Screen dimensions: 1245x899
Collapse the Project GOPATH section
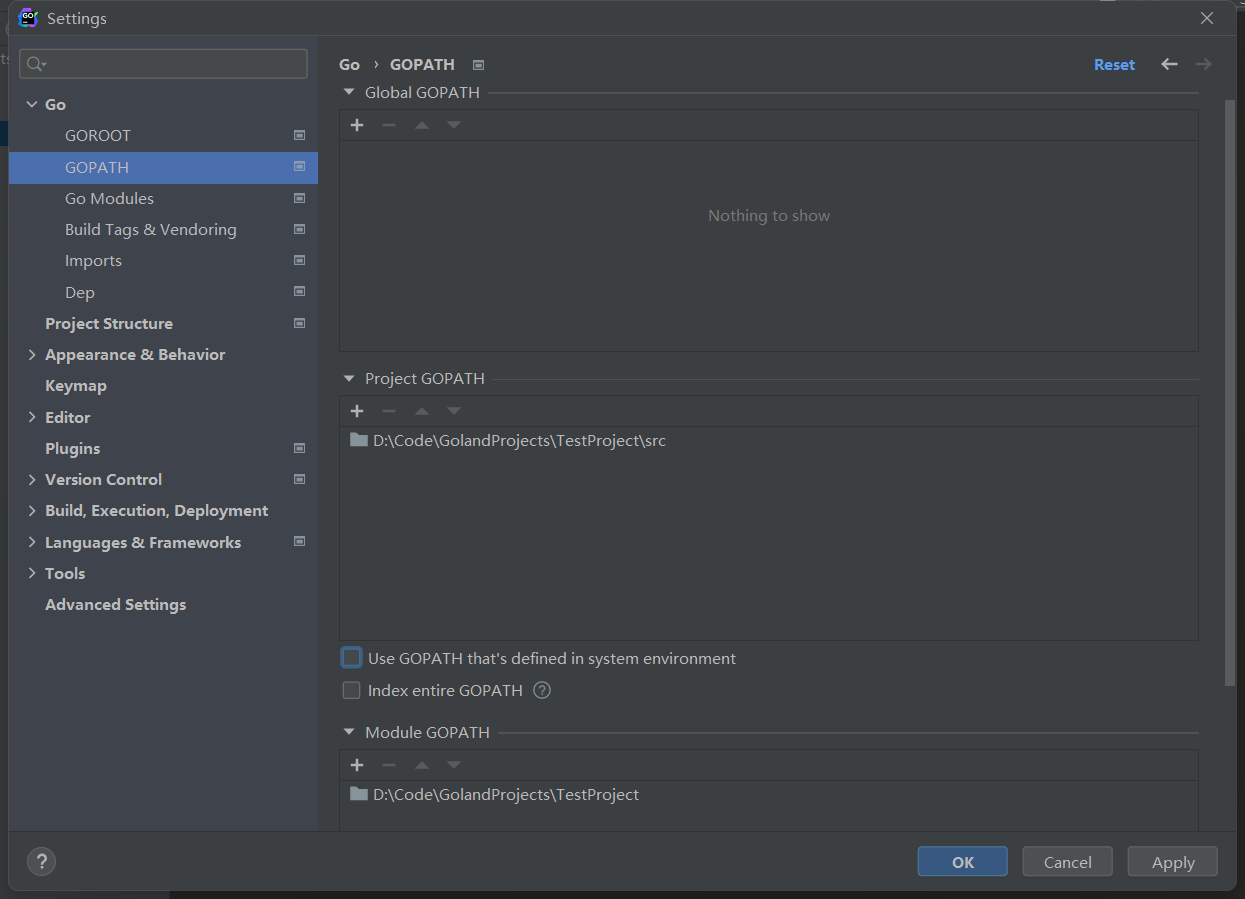pyautogui.click(x=349, y=378)
